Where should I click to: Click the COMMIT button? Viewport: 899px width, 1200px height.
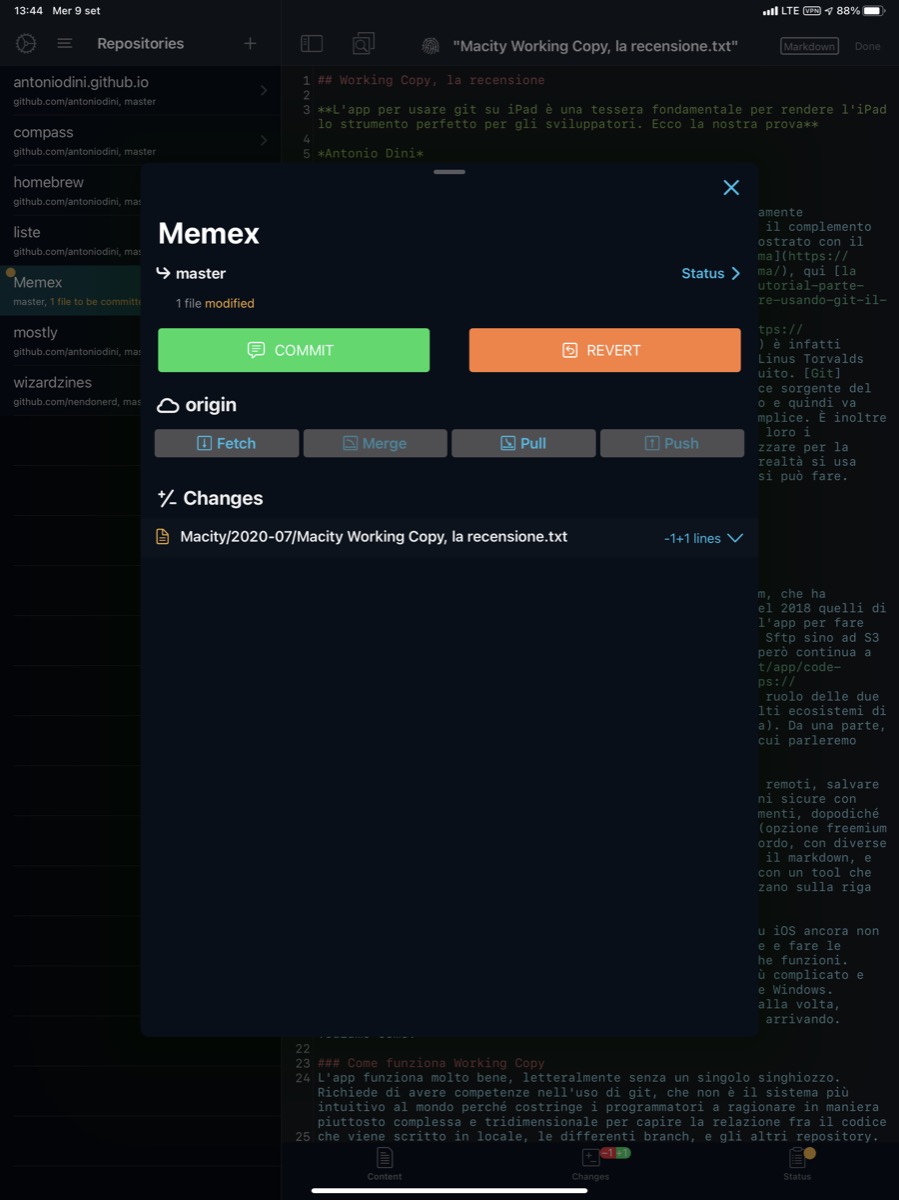[294, 350]
